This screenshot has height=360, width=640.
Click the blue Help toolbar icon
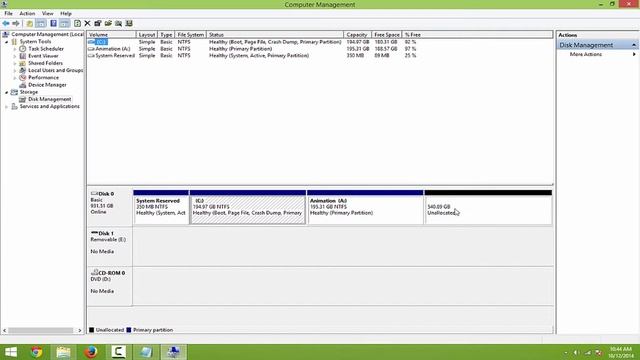[53, 24]
